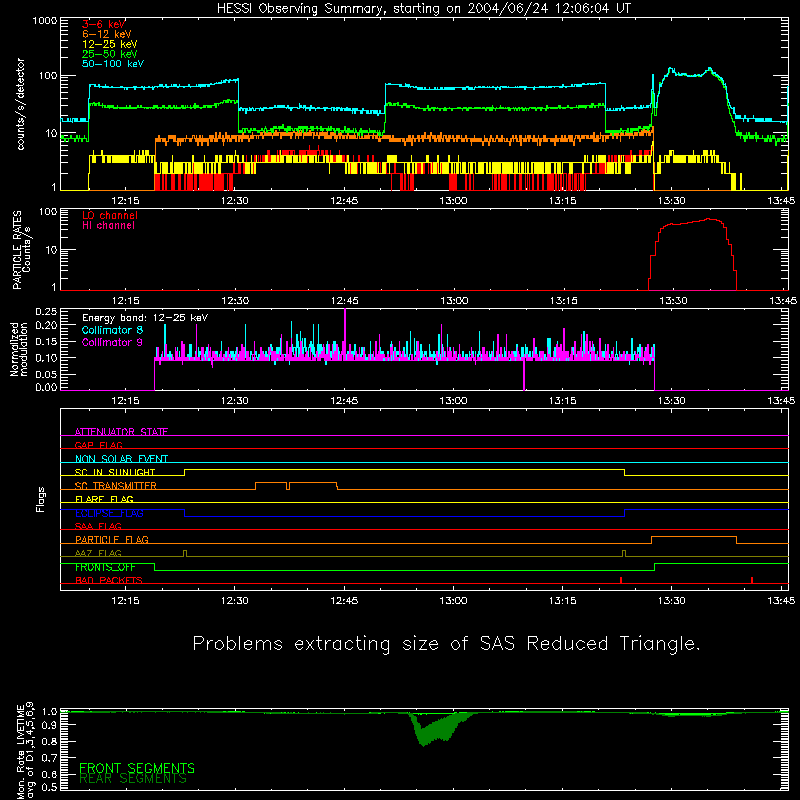Click the SAA_FLAG label

(x=98, y=526)
